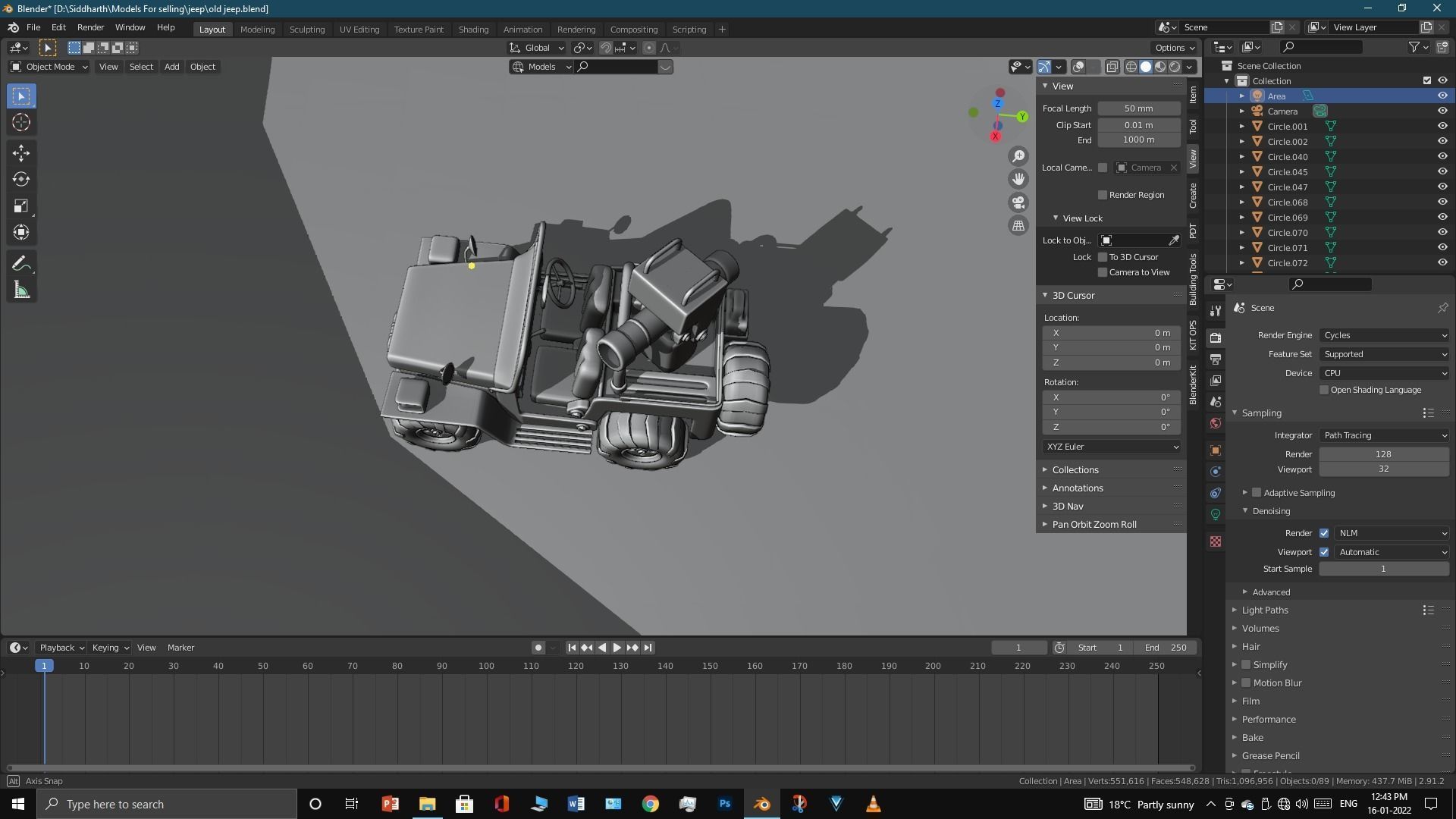Expand the Light Paths panel
Image resolution: width=1456 pixels, height=819 pixels.
click(x=1264, y=610)
